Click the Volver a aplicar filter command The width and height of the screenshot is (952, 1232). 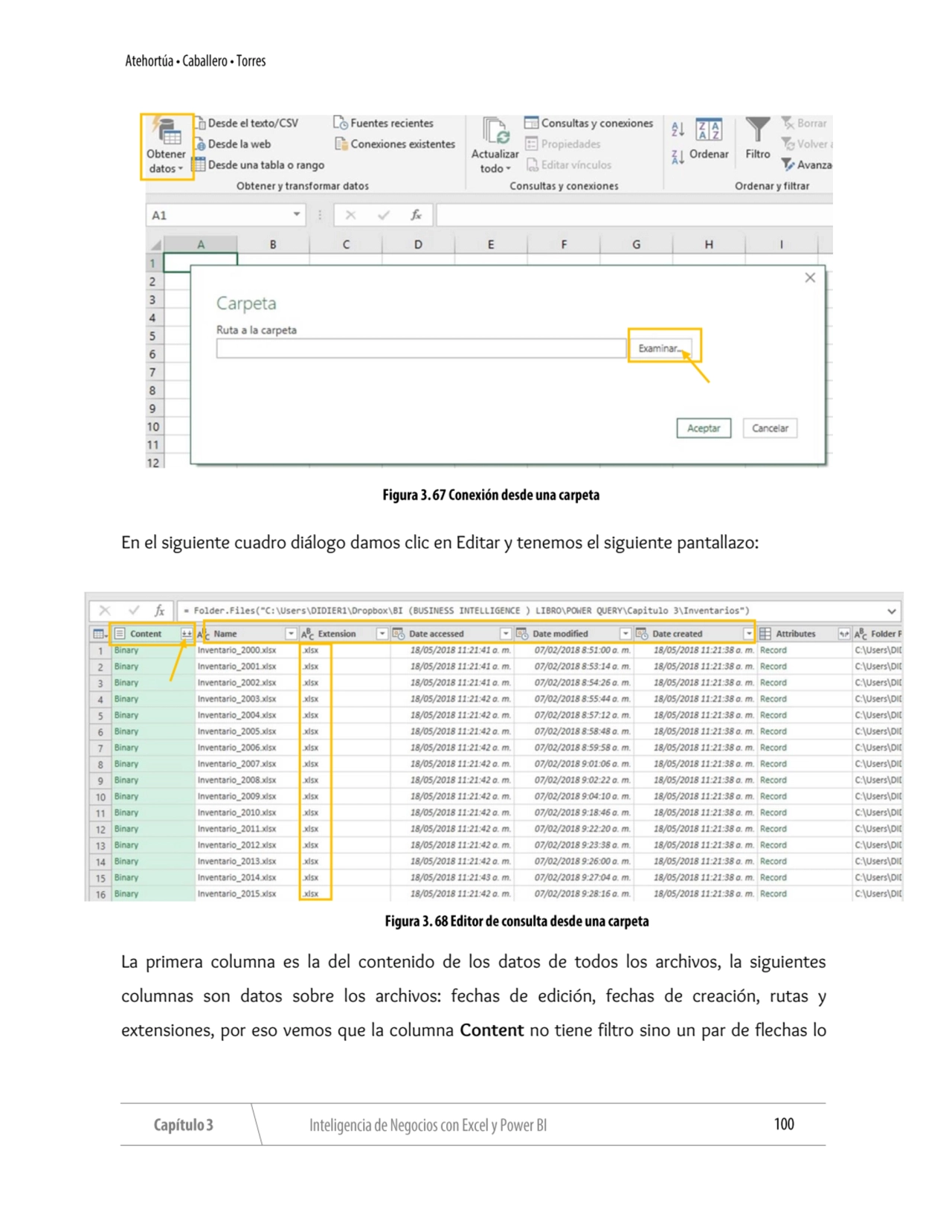(806, 144)
